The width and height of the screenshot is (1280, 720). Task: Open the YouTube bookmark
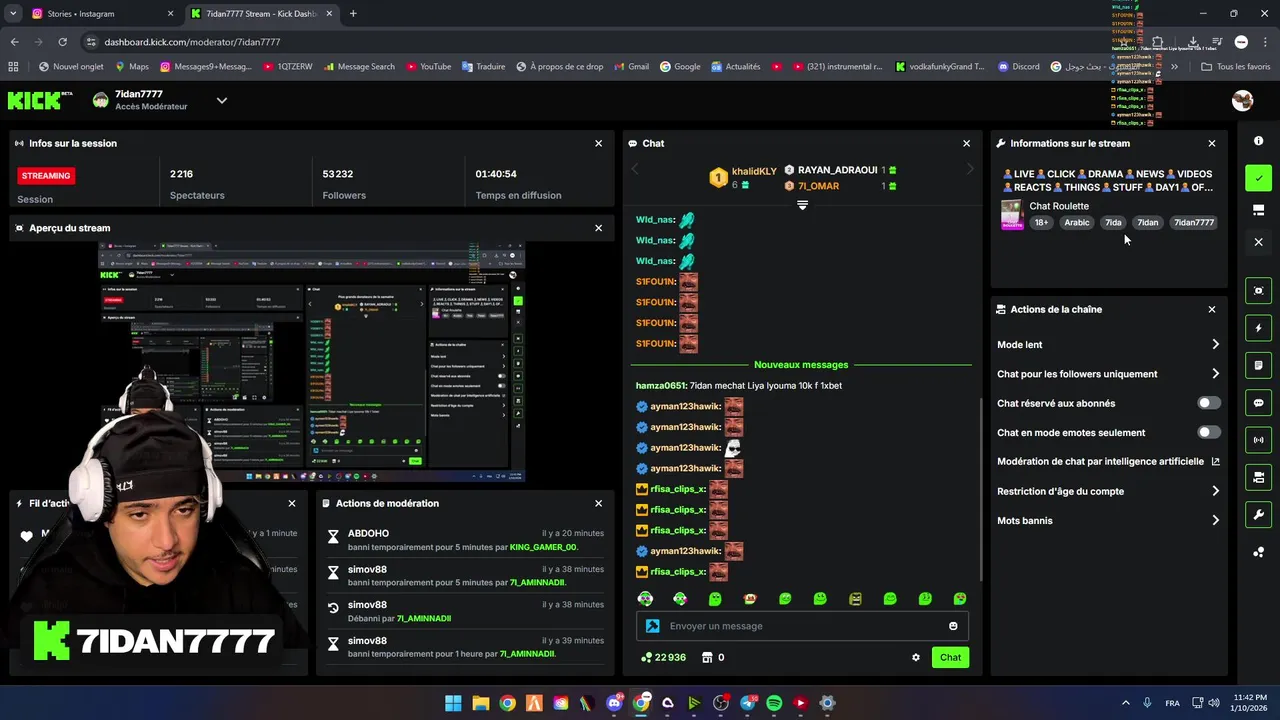tap(428, 67)
